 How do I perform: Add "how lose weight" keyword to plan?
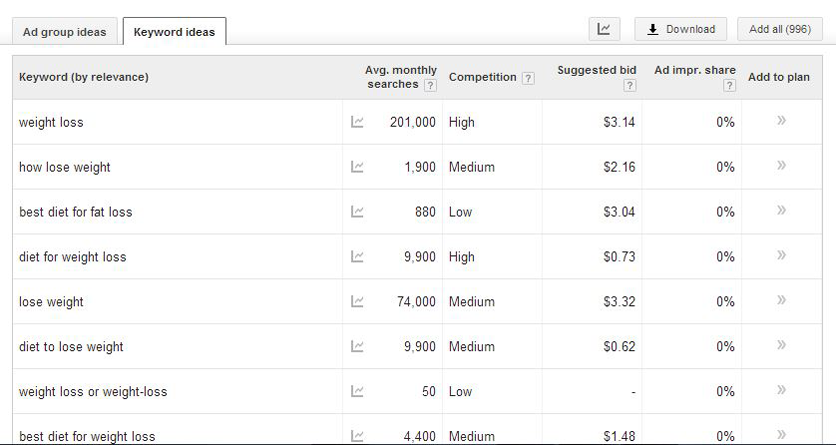pos(781,166)
